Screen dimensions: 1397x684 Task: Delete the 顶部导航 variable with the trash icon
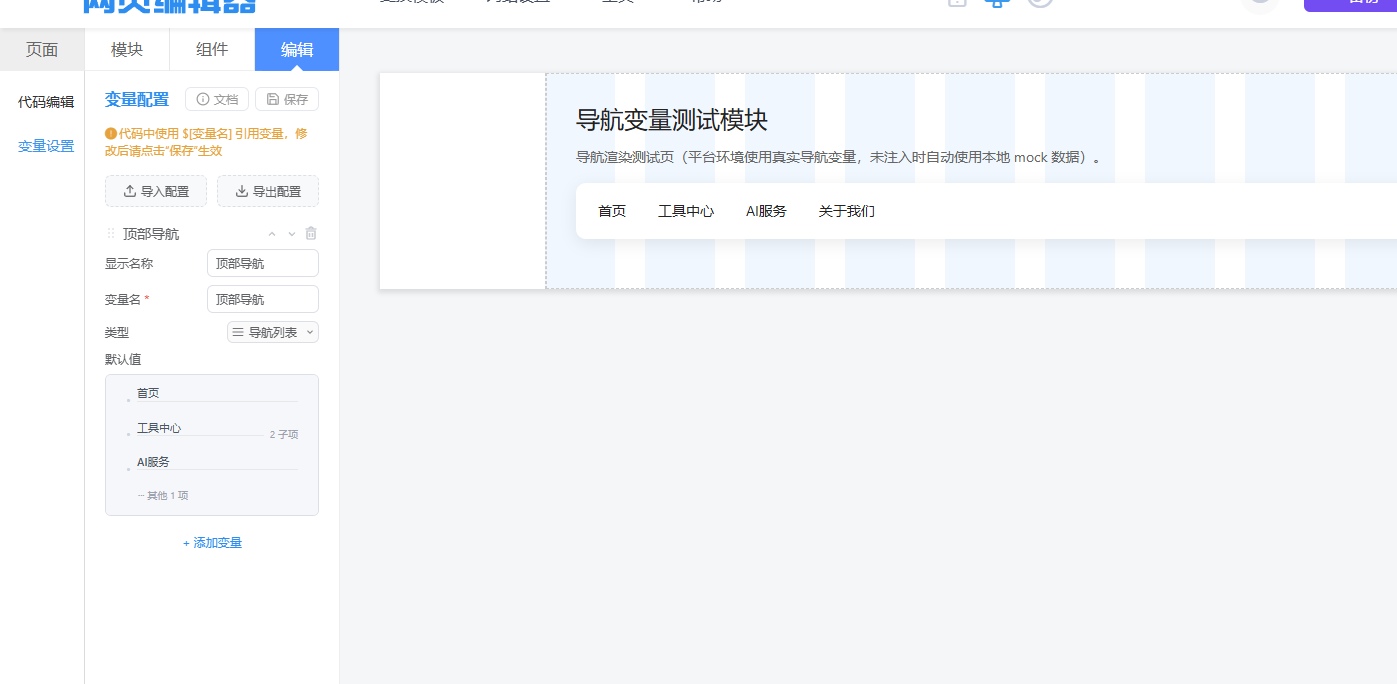(311, 233)
